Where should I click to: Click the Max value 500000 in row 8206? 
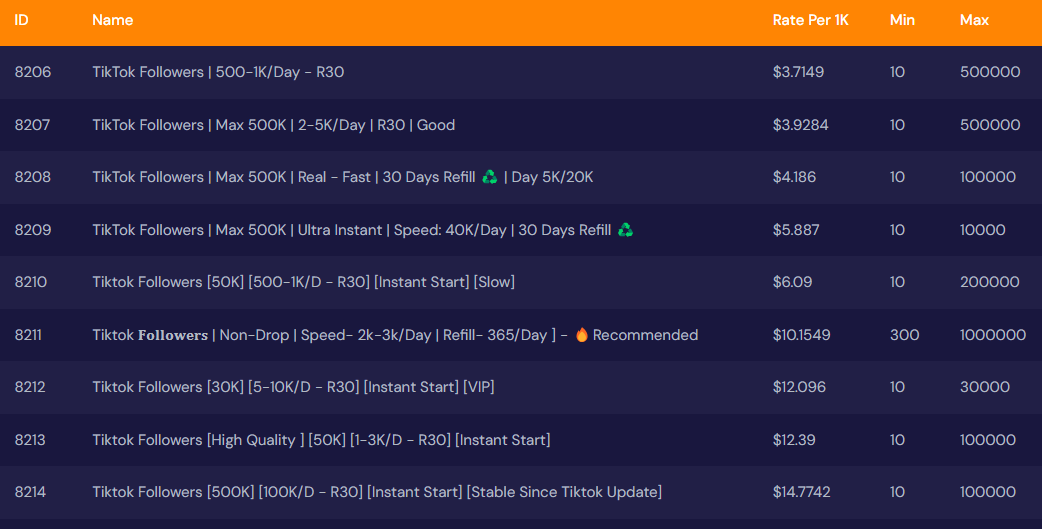click(990, 72)
